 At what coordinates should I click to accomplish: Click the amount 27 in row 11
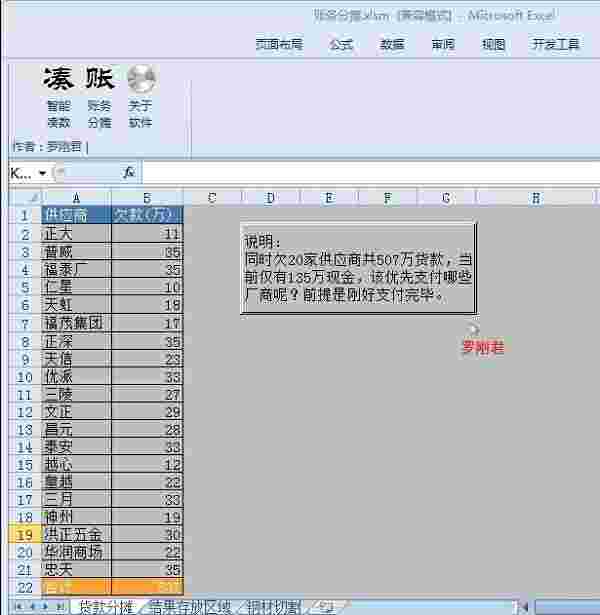coord(147,395)
